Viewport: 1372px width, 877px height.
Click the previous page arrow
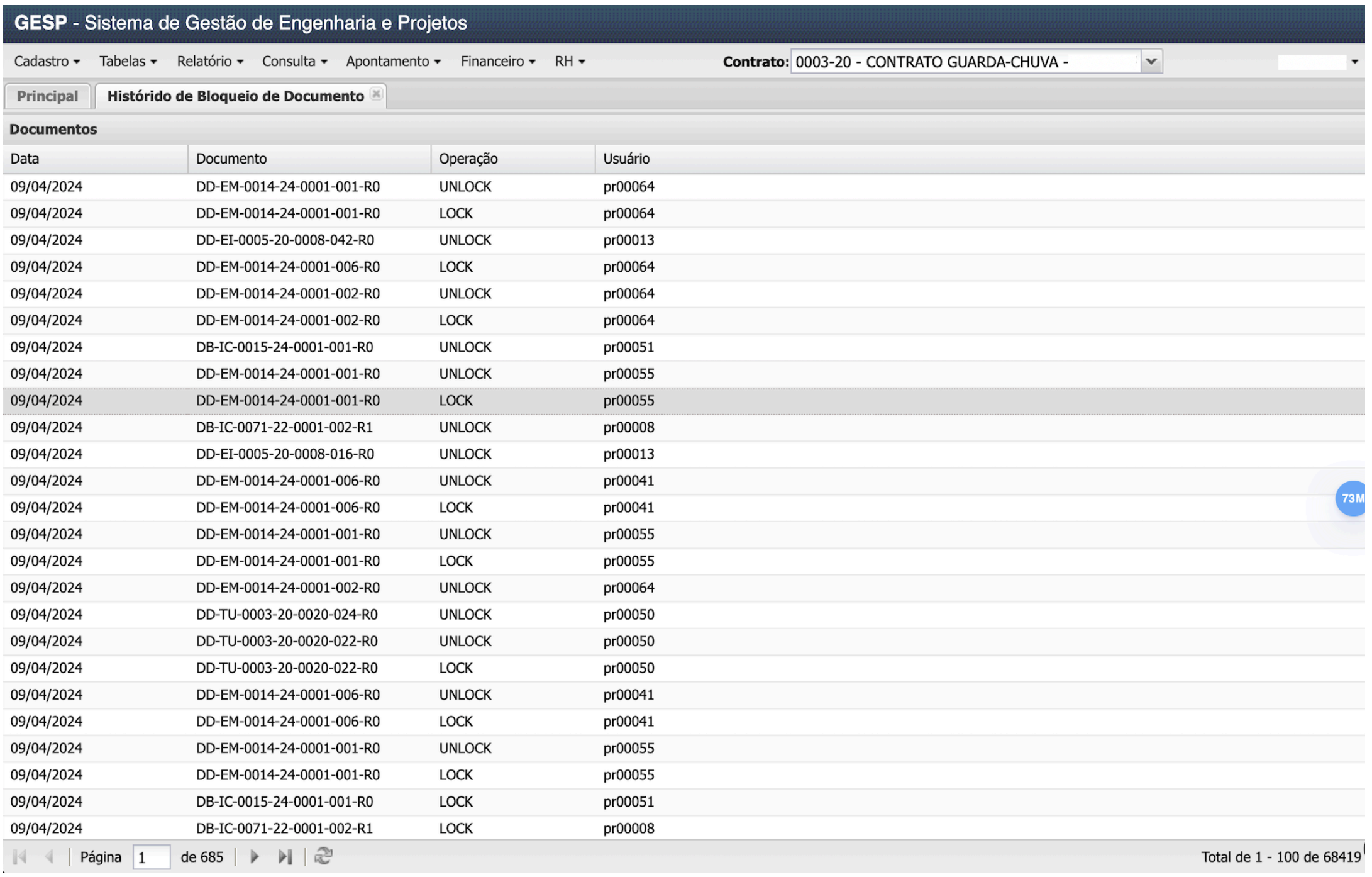[50, 857]
